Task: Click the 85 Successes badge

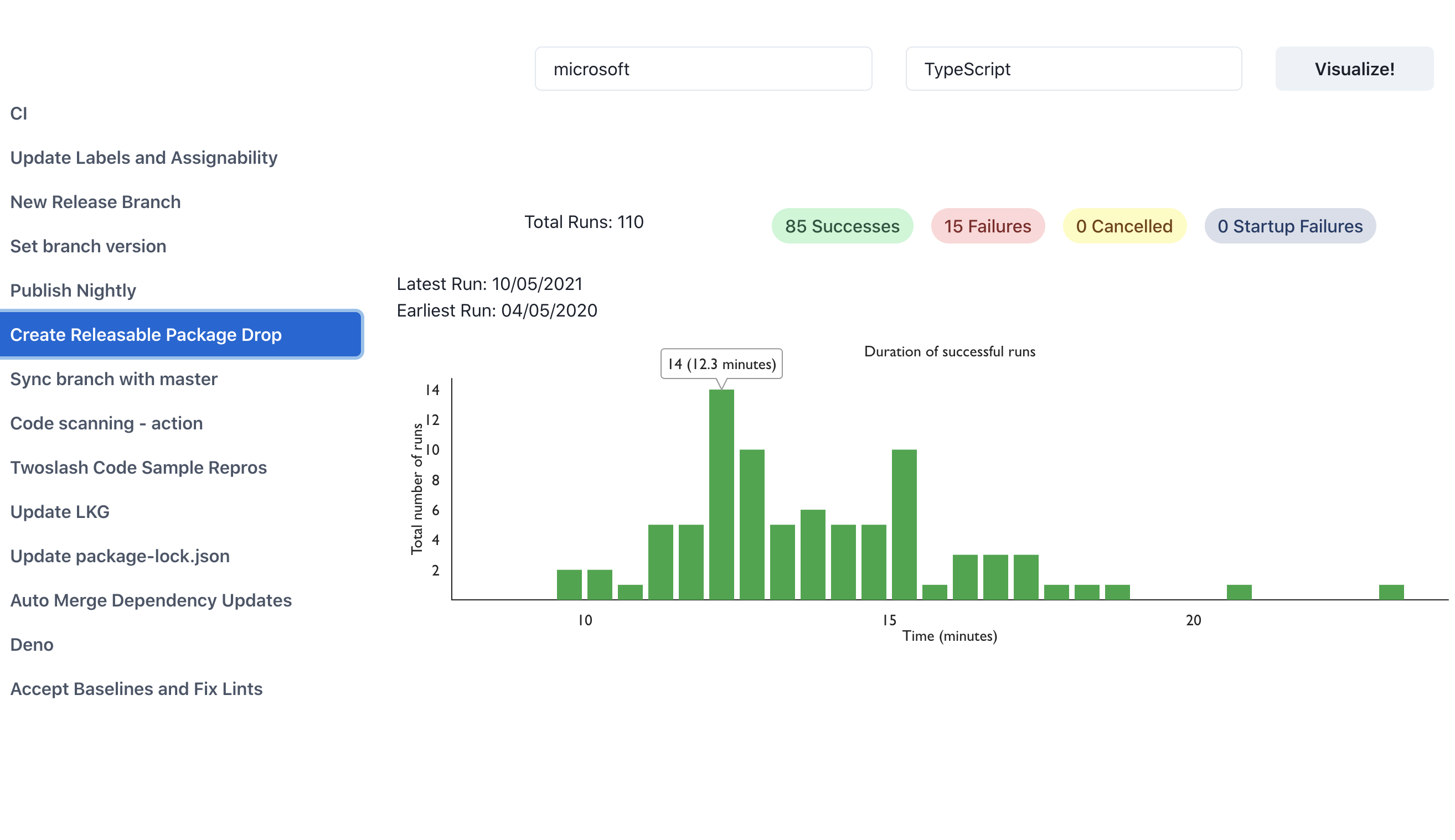Action: (842, 226)
